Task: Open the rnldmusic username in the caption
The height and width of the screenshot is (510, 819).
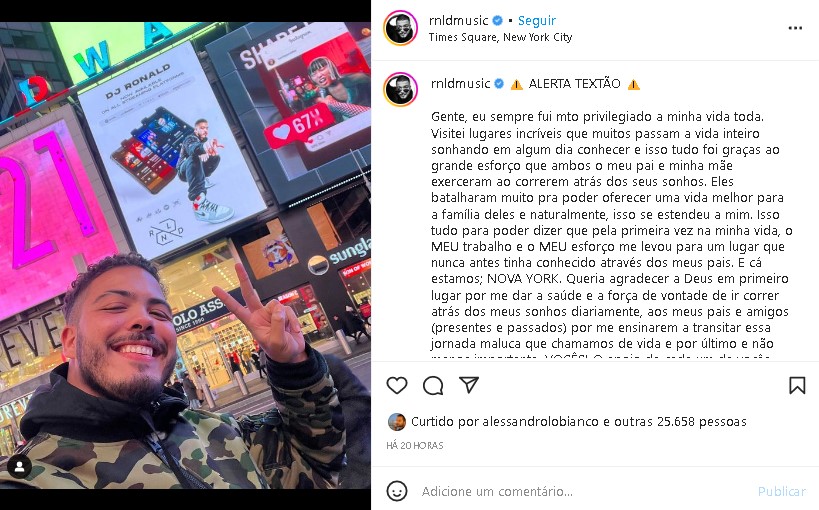Action: [461, 84]
